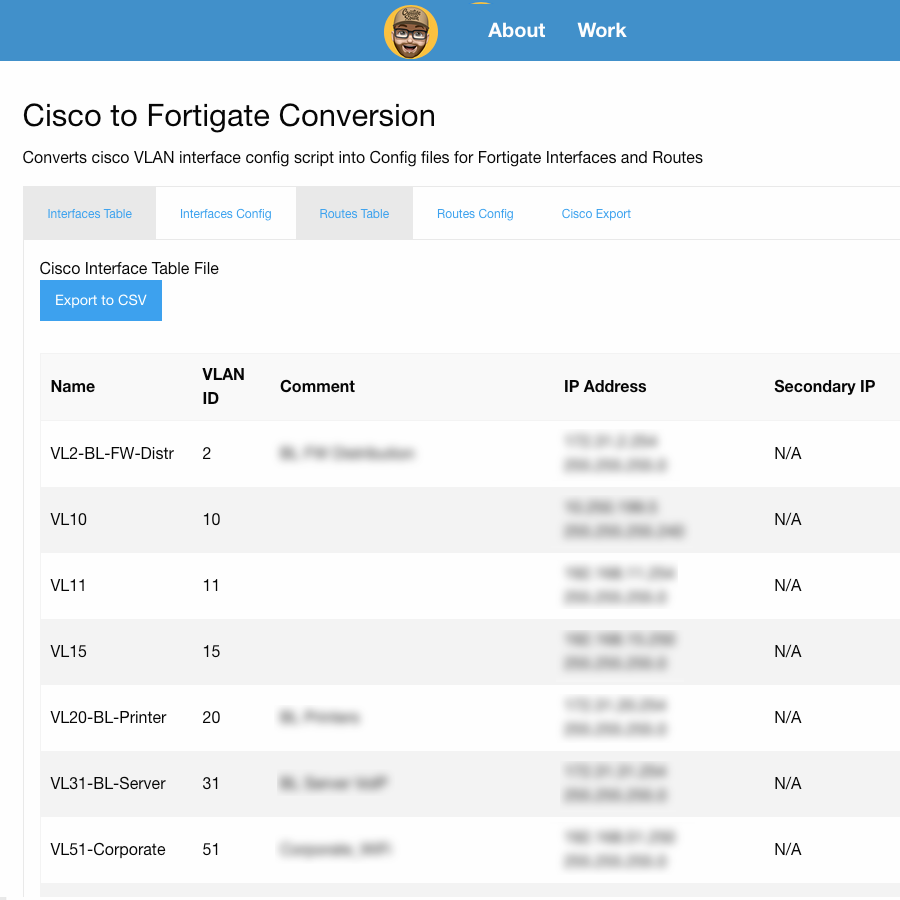Click the VL20-BL-Printer name cell

(108, 717)
